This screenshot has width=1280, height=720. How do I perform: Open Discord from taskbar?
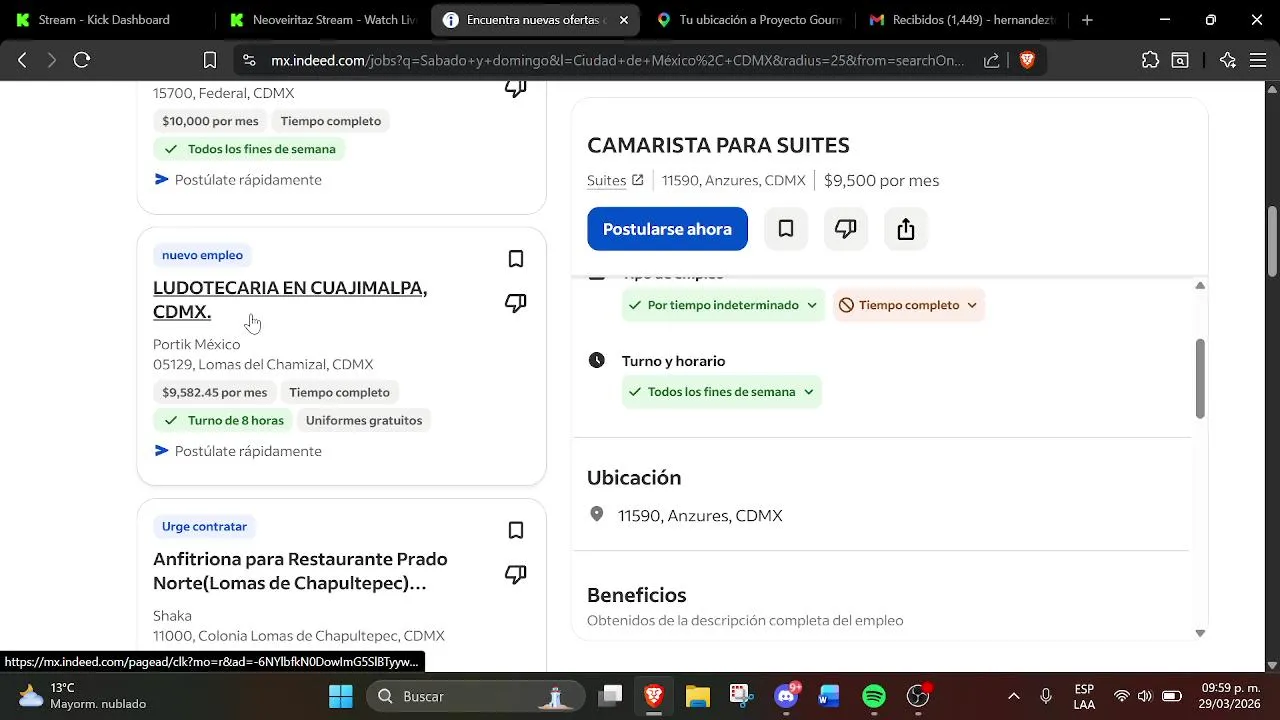coord(786,696)
